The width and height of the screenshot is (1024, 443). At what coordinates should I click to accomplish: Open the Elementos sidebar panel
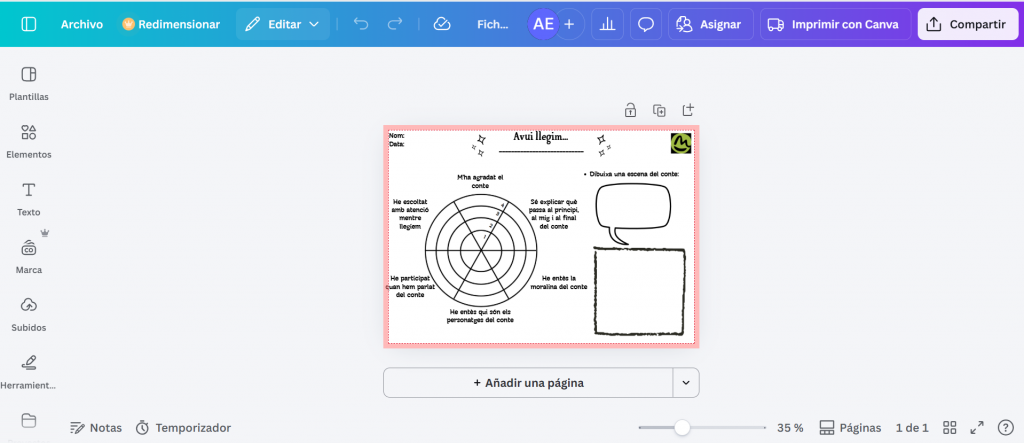pos(28,141)
